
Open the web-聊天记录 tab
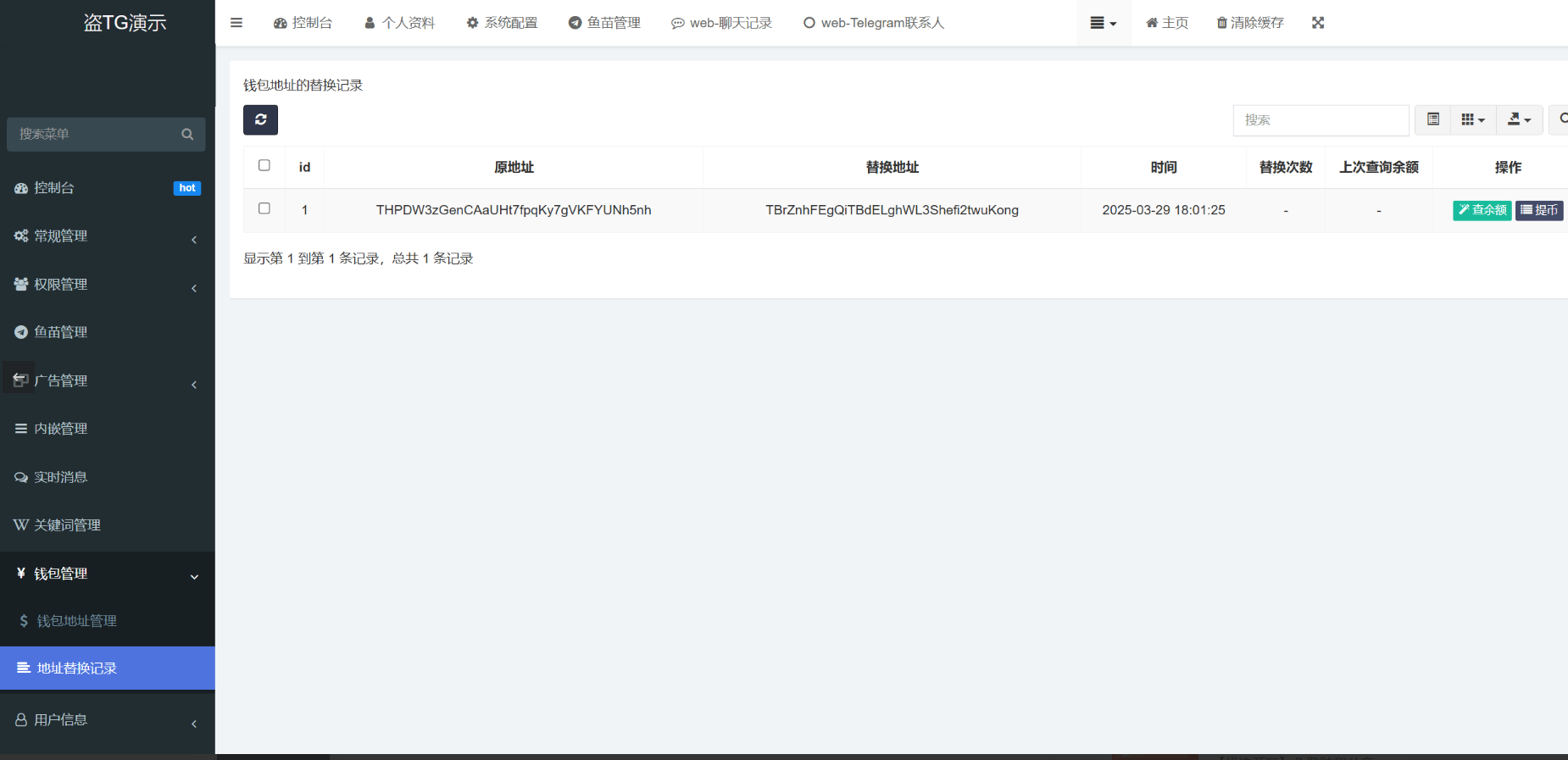721,23
